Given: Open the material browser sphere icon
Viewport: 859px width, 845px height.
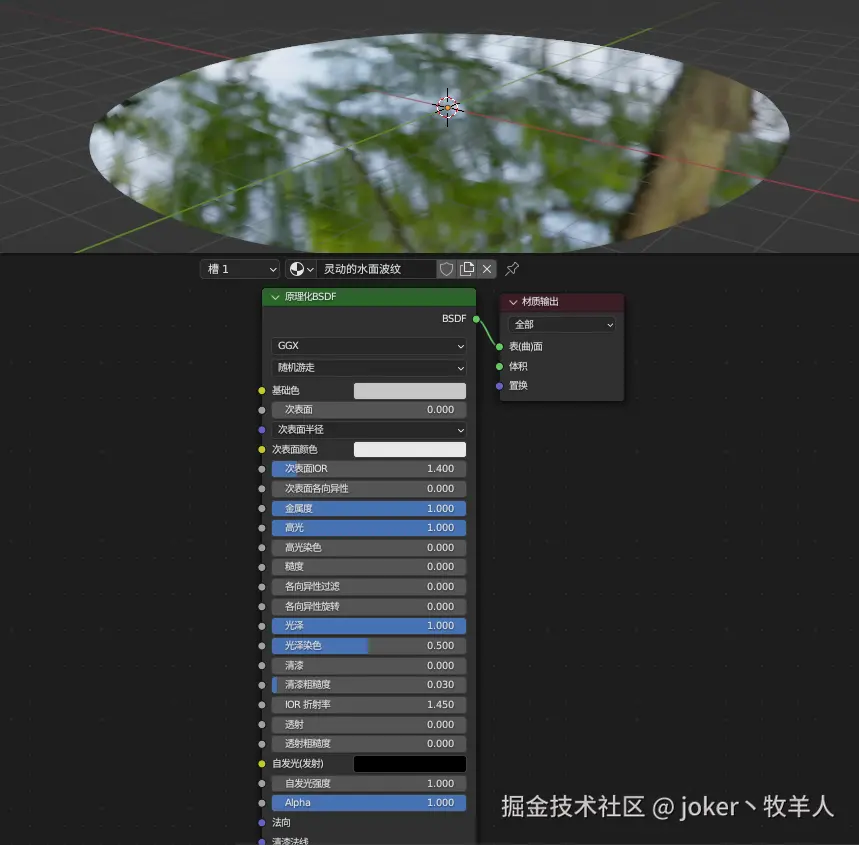Looking at the screenshot, I should click(x=298, y=268).
